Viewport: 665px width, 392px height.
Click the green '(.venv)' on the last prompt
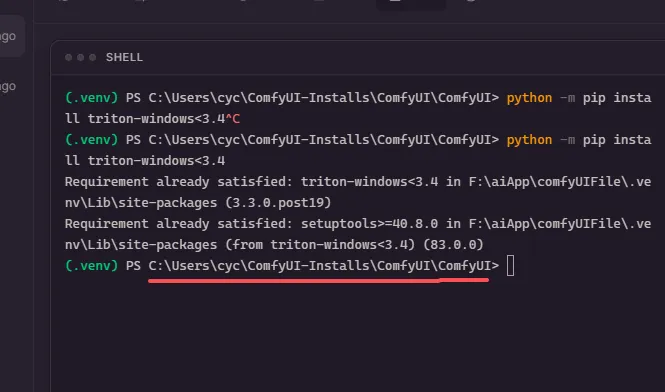pyautogui.click(x=91, y=266)
